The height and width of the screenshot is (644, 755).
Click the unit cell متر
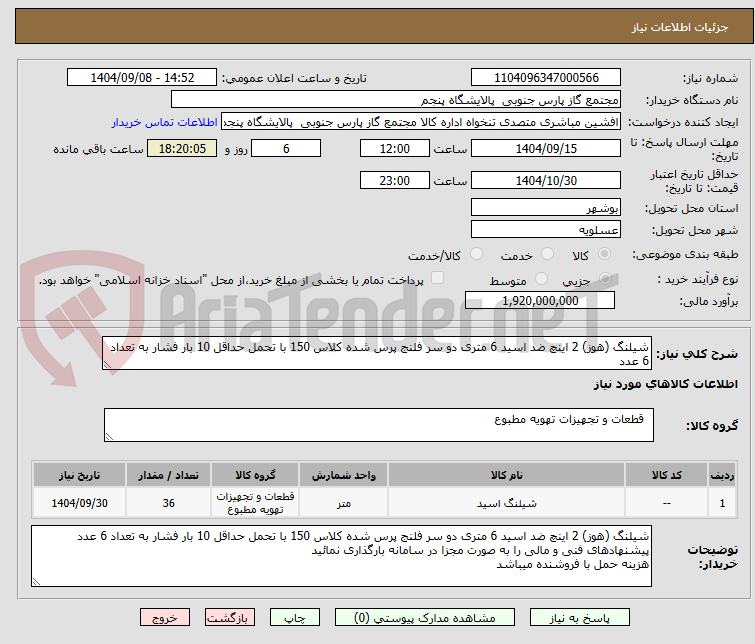point(343,503)
